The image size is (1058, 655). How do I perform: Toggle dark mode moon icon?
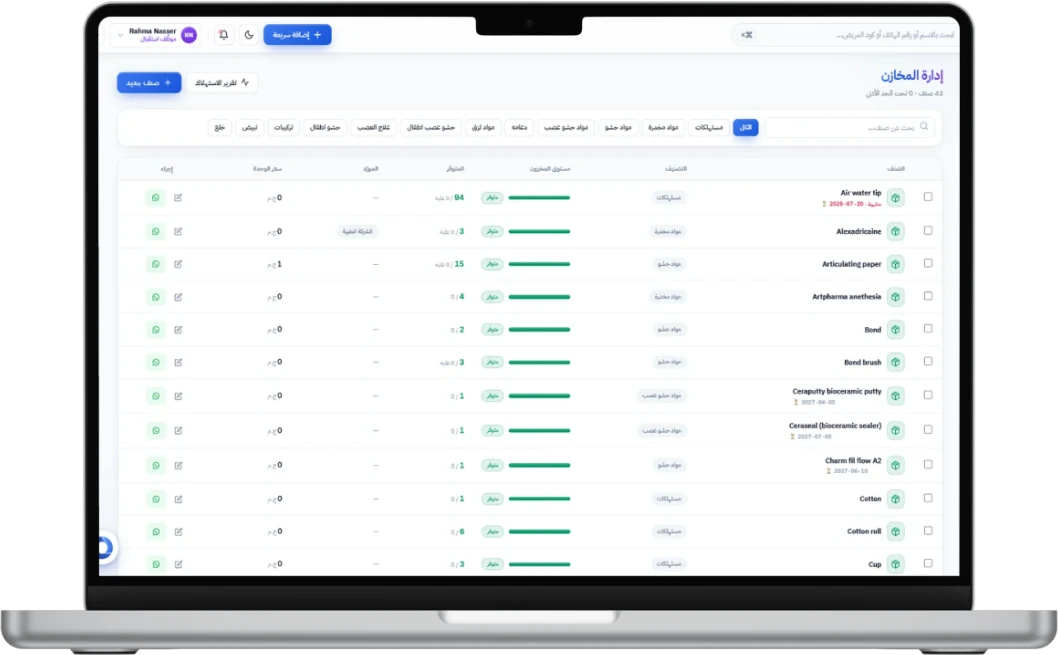click(x=249, y=34)
